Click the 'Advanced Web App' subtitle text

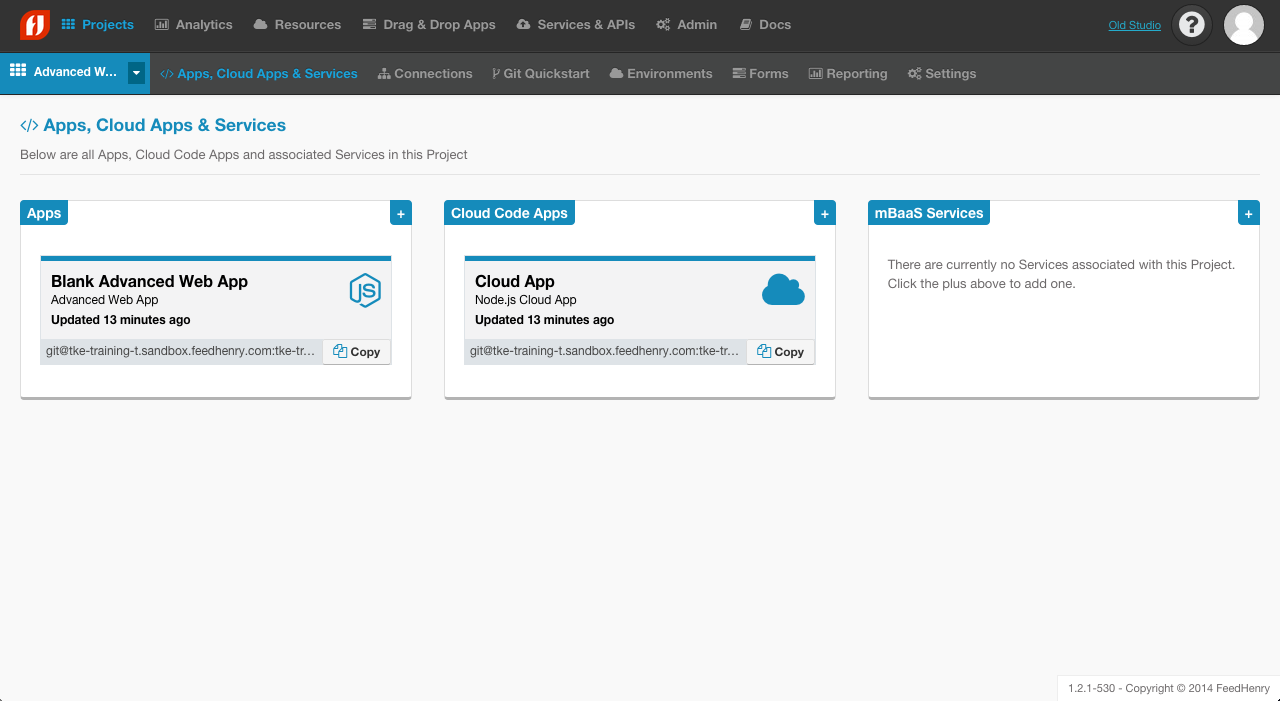(x=105, y=300)
